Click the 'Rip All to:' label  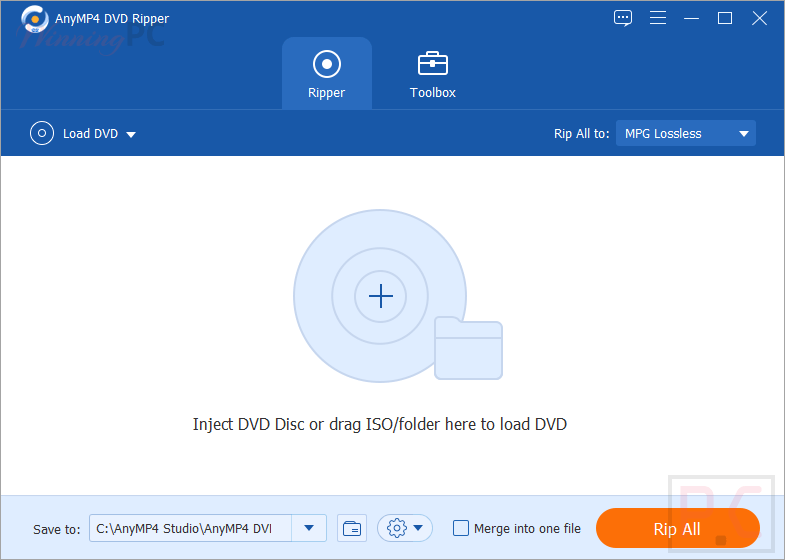point(582,134)
